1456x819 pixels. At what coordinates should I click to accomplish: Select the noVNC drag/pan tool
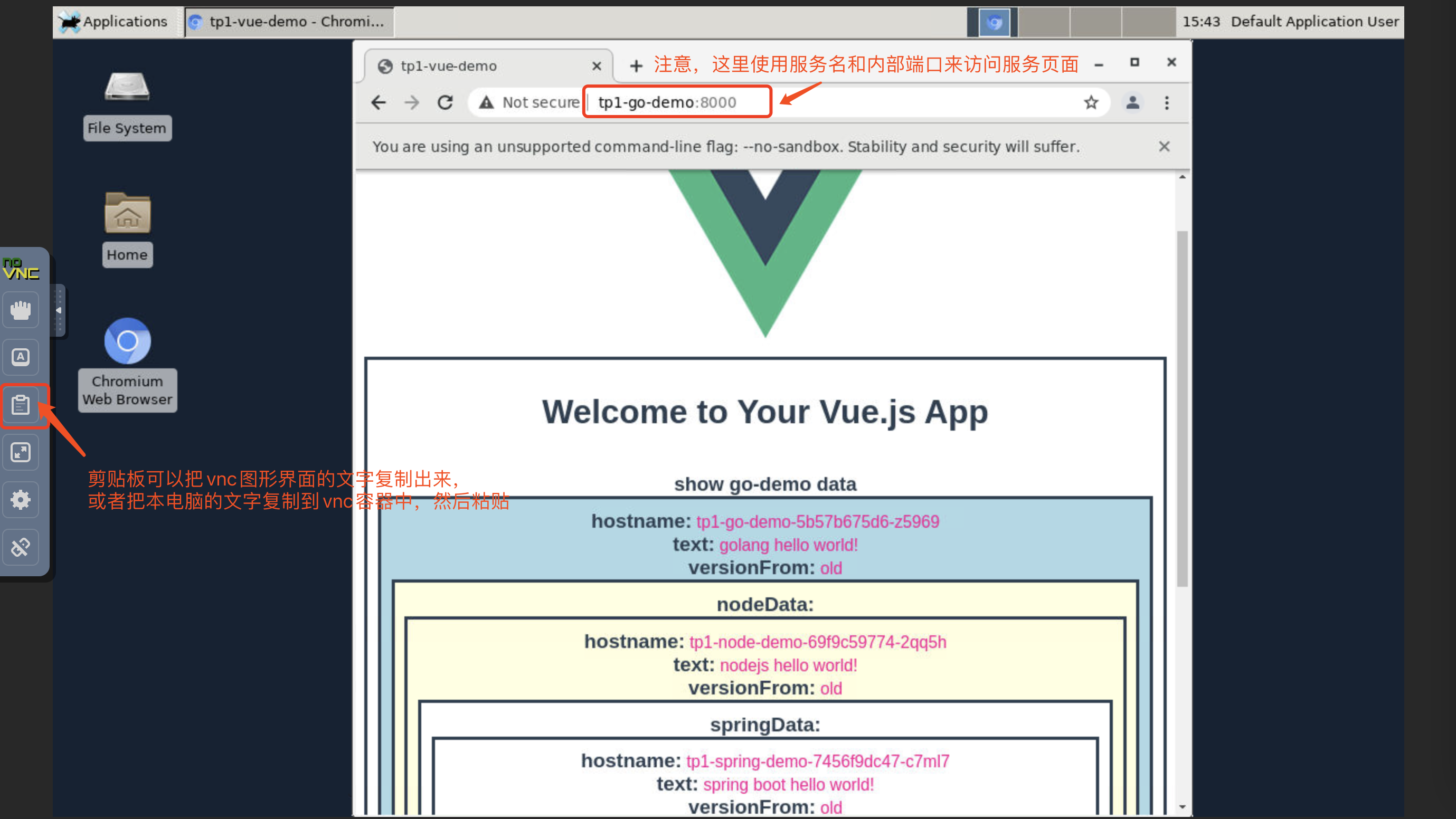pyautogui.click(x=21, y=310)
